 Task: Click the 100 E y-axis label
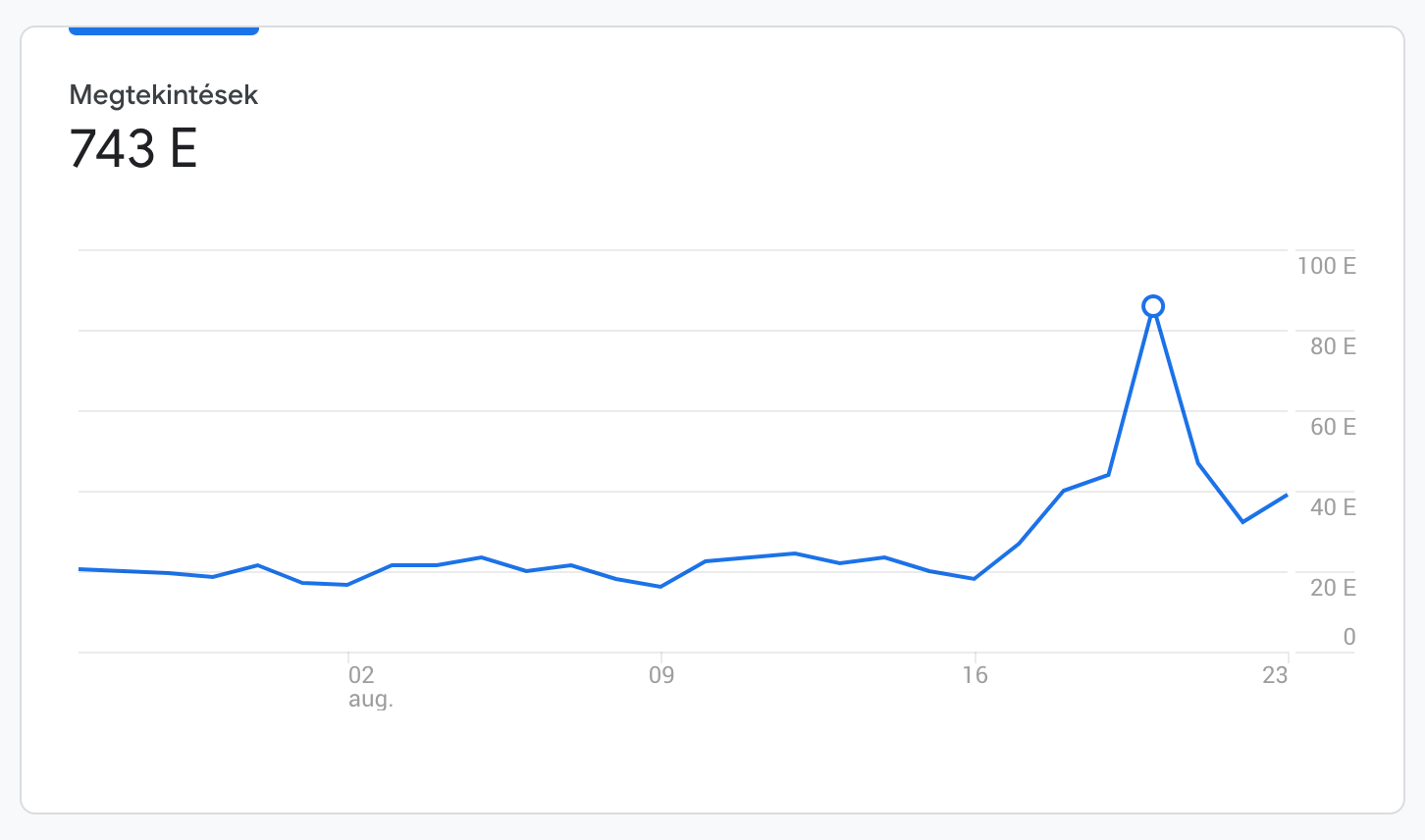coord(1326,266)
